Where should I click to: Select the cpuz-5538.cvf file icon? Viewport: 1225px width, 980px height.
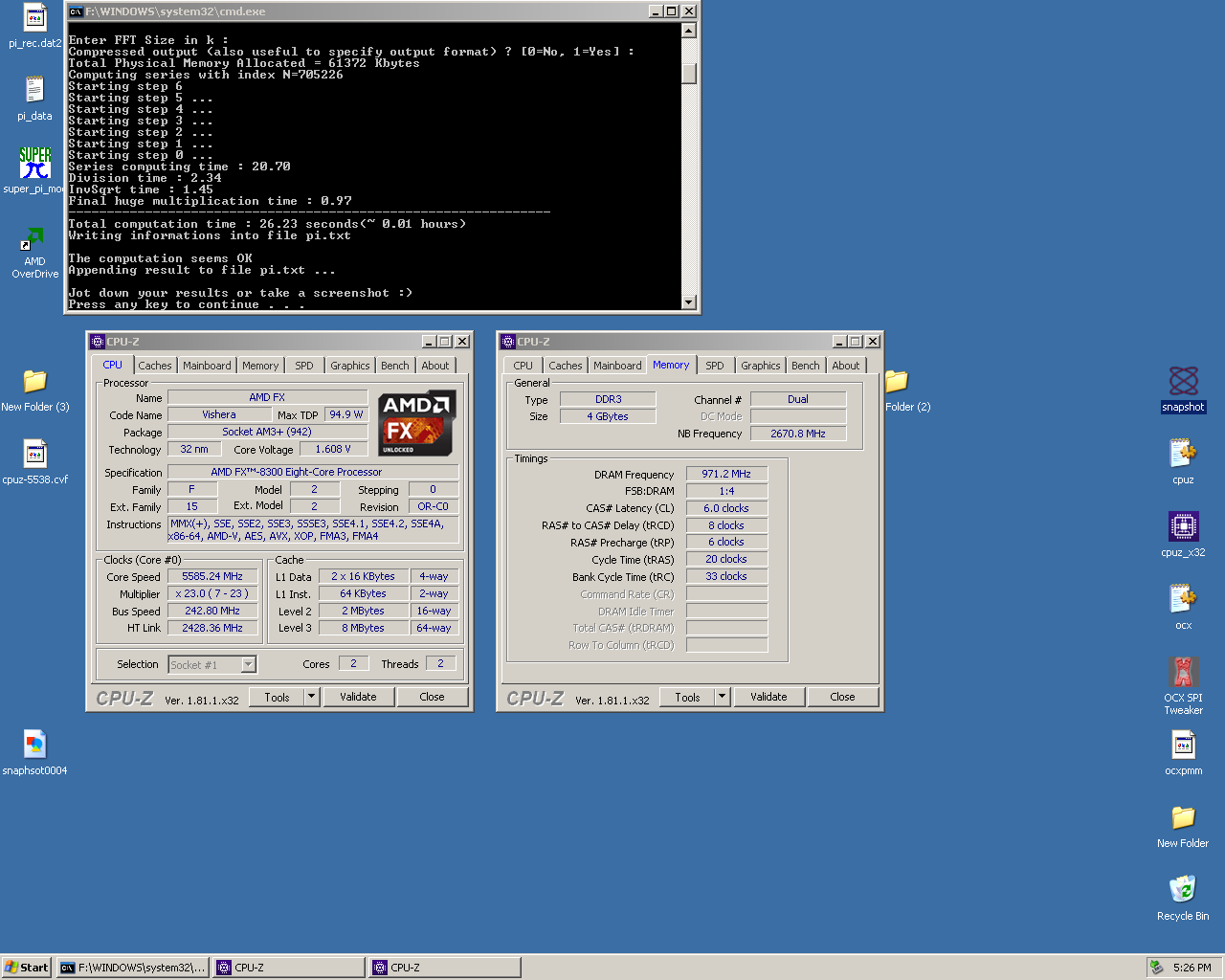34,454
